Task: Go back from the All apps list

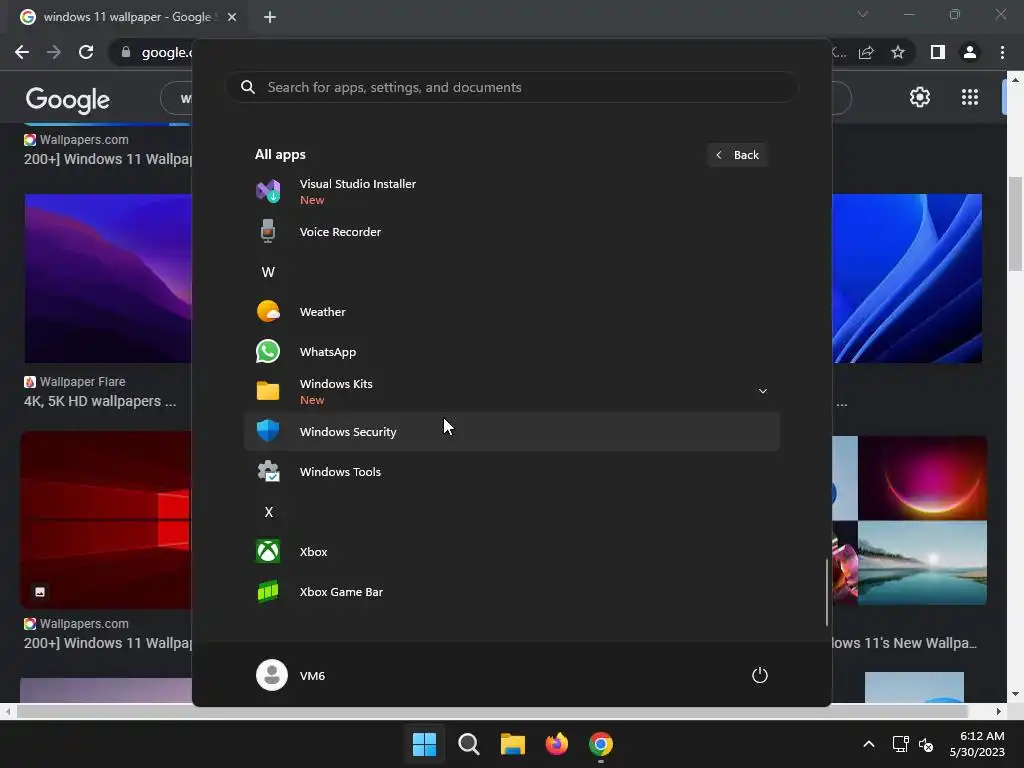Action: [737, 155]
